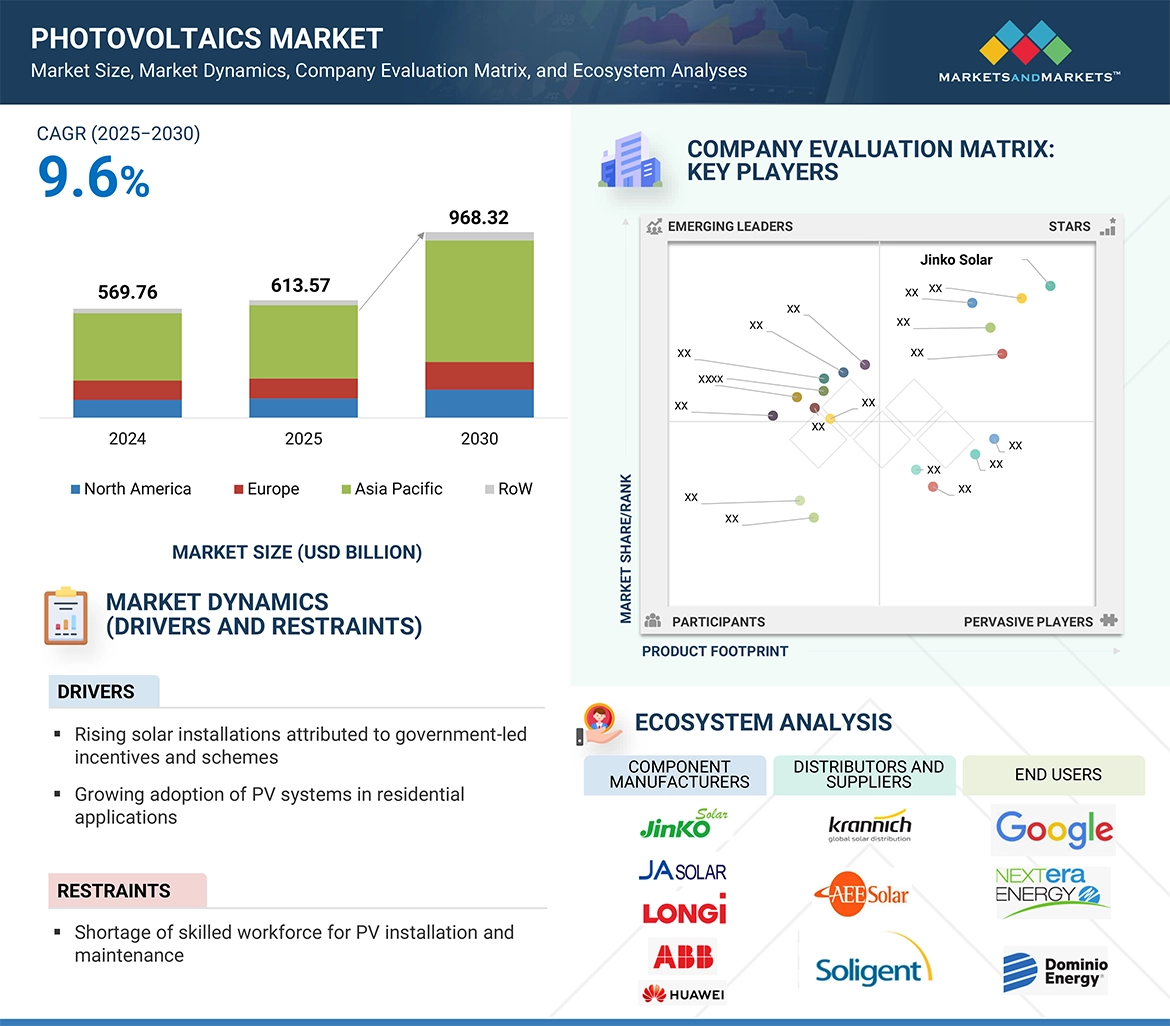Click the ABB logo

pos(683,956)
